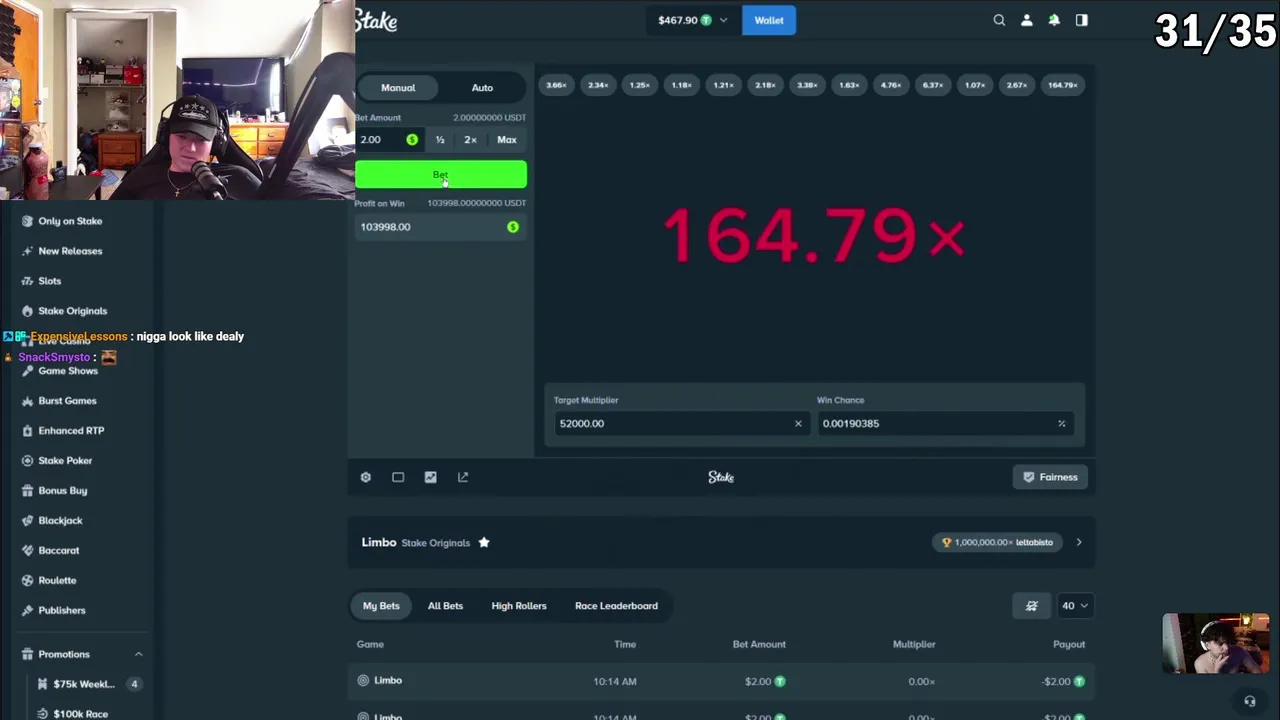Image resolution: width=1280 pixels, height=720 pixels.
Task: Open the 40 rows-per-page dropdown
Action: pyautogui.click(x=1074, y=606)
